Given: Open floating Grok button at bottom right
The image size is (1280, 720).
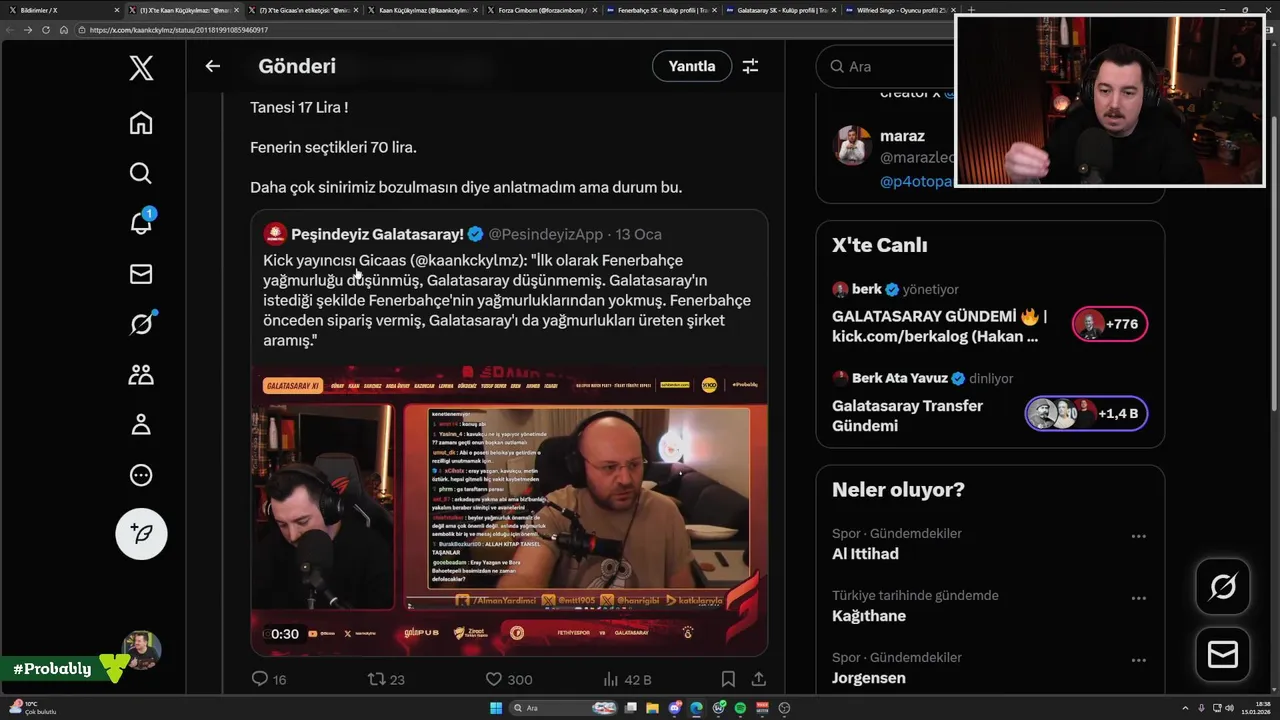Looking at the screenshot, I should (x=1223, y=586).
